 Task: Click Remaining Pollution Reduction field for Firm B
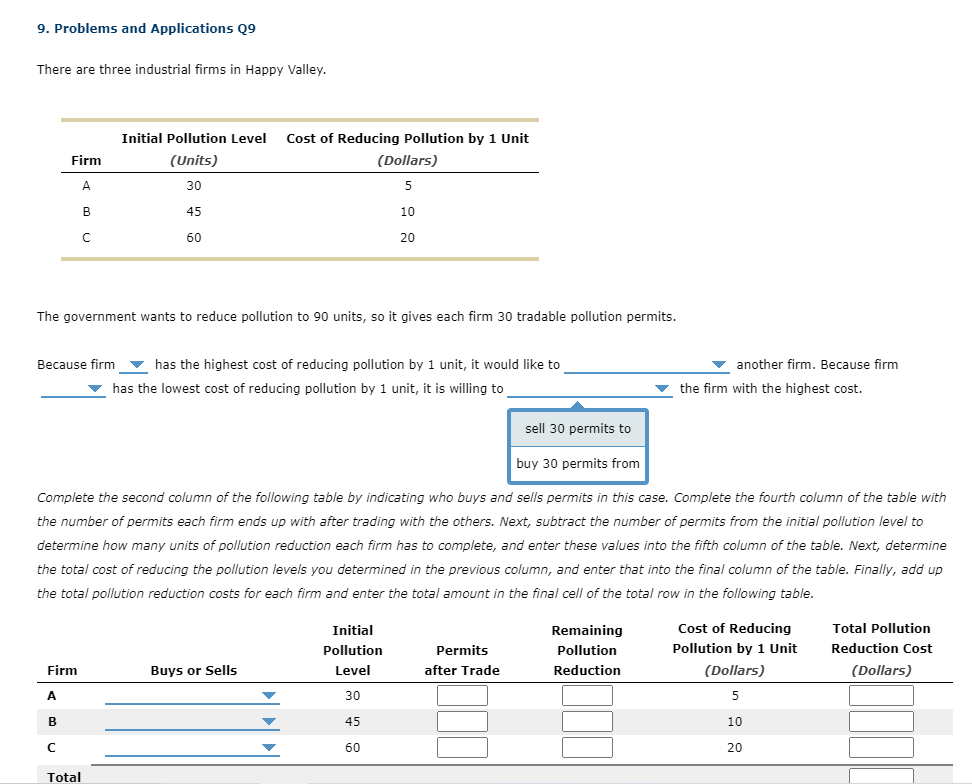587,721
